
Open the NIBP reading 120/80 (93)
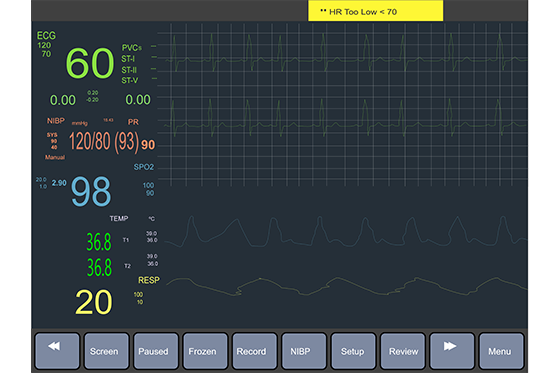tap(104, 141)
